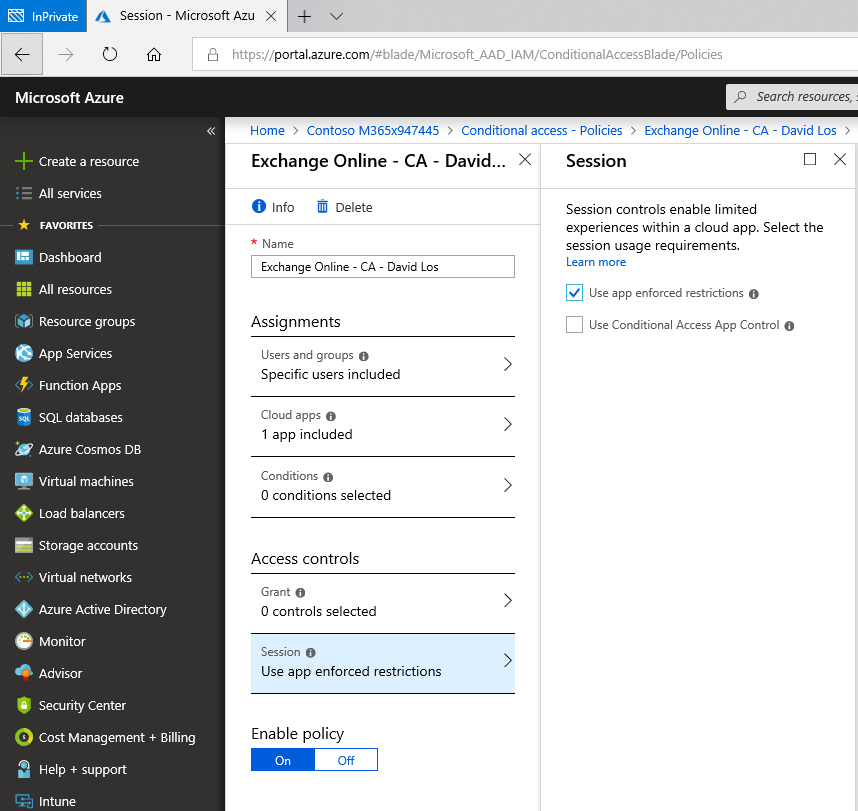This screenshot has height=811, width=858.
Task: Click info icon beside Cloud apps
Action: click(x=331, y=416)
